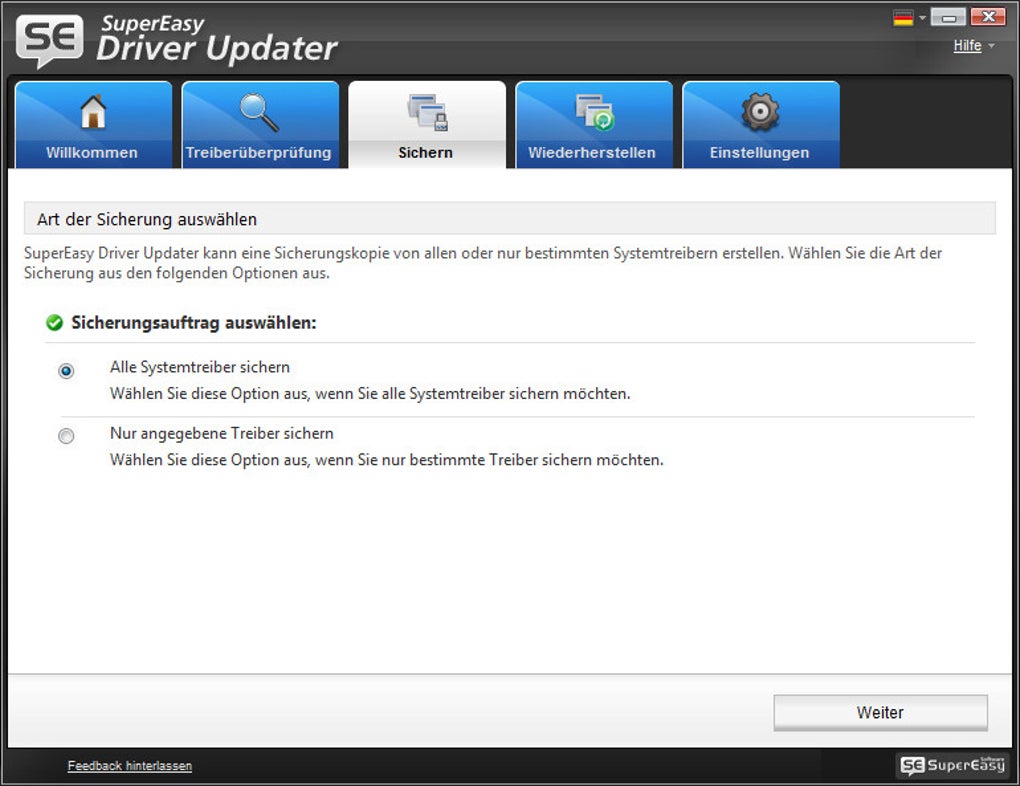Open the Einstellungen gear icon

(x=761, y=112)
